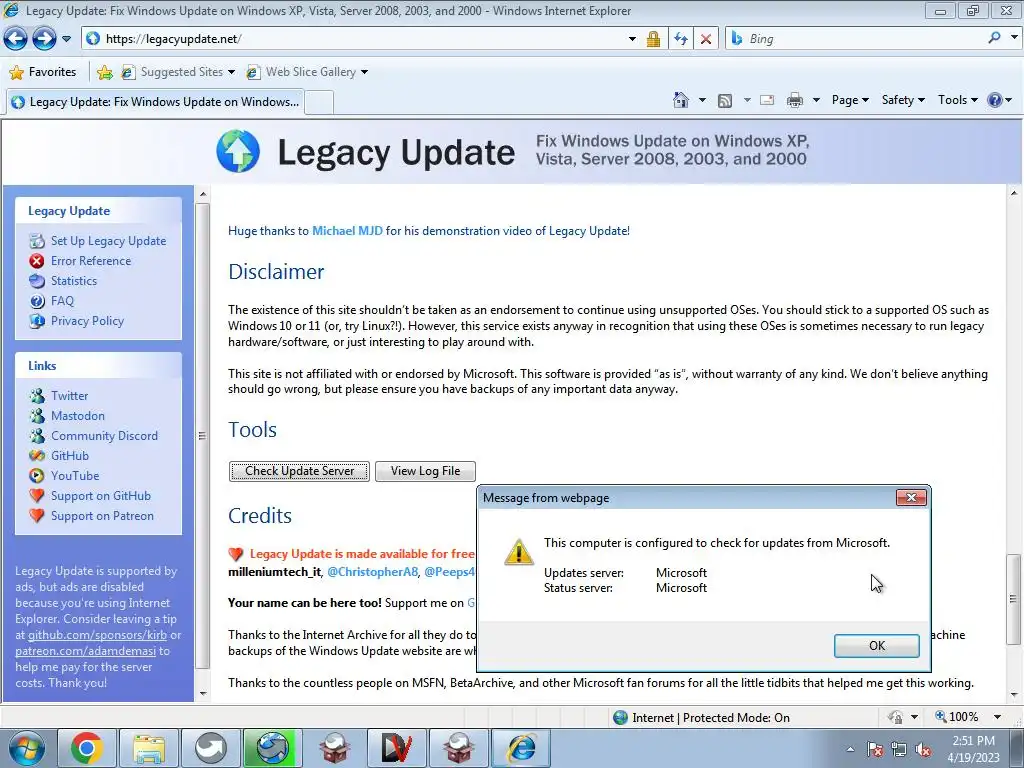Click the Back navigation arrow button
Viewport: 1024px width, 768px height.
pyautogui.click(x=16, y=39)
